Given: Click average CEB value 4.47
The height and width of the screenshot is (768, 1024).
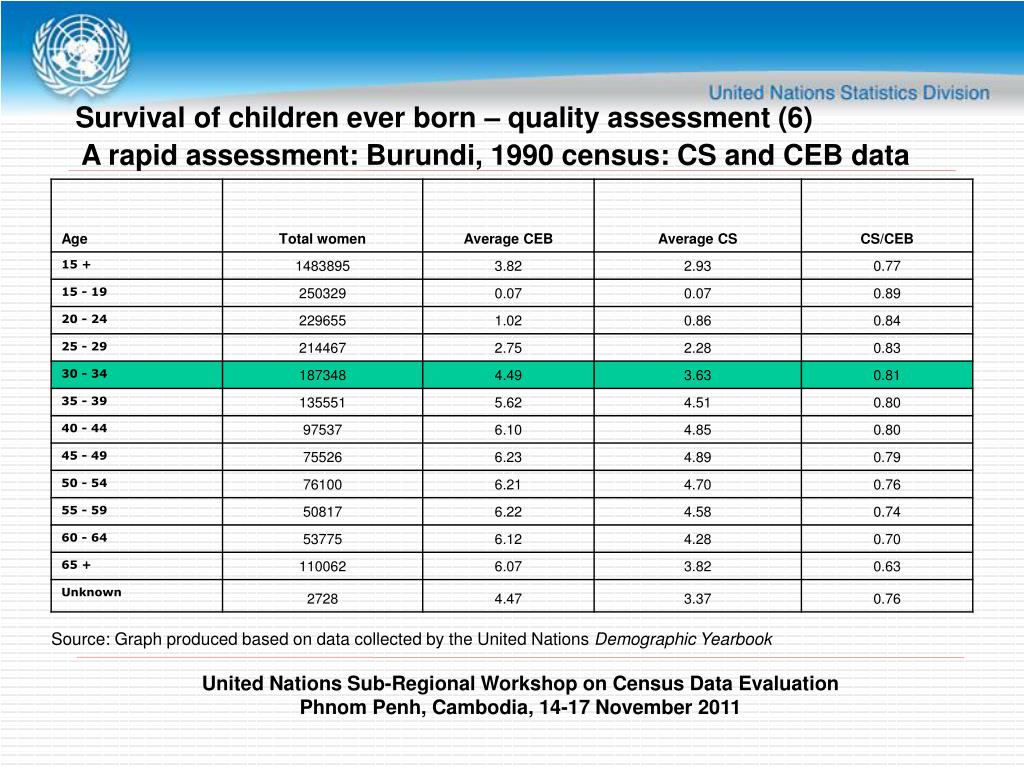Looking at the screenshot, I should pyautogui.click(x=508, y=600).
